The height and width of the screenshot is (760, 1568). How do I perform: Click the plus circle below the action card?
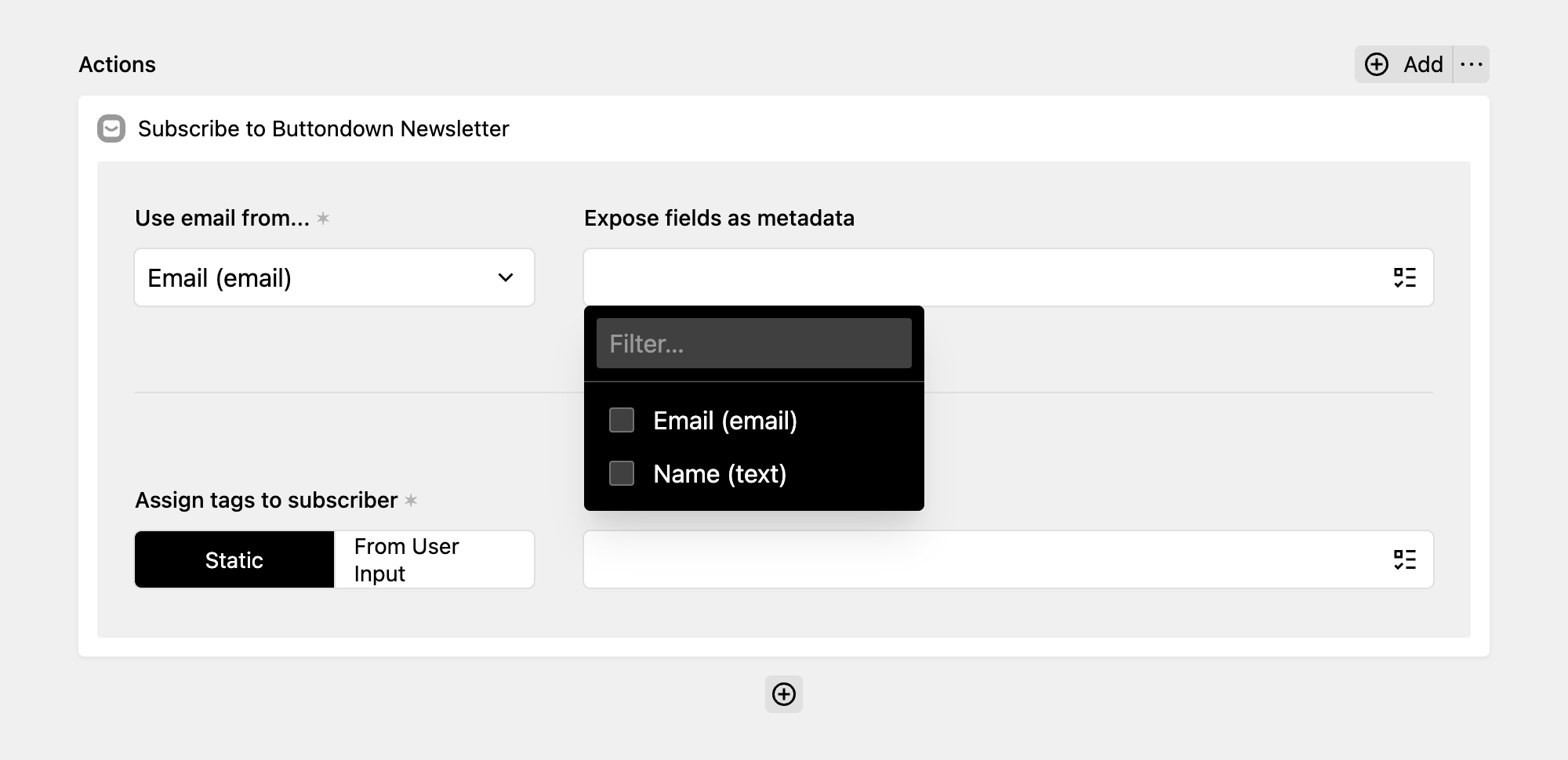[784, 694]
